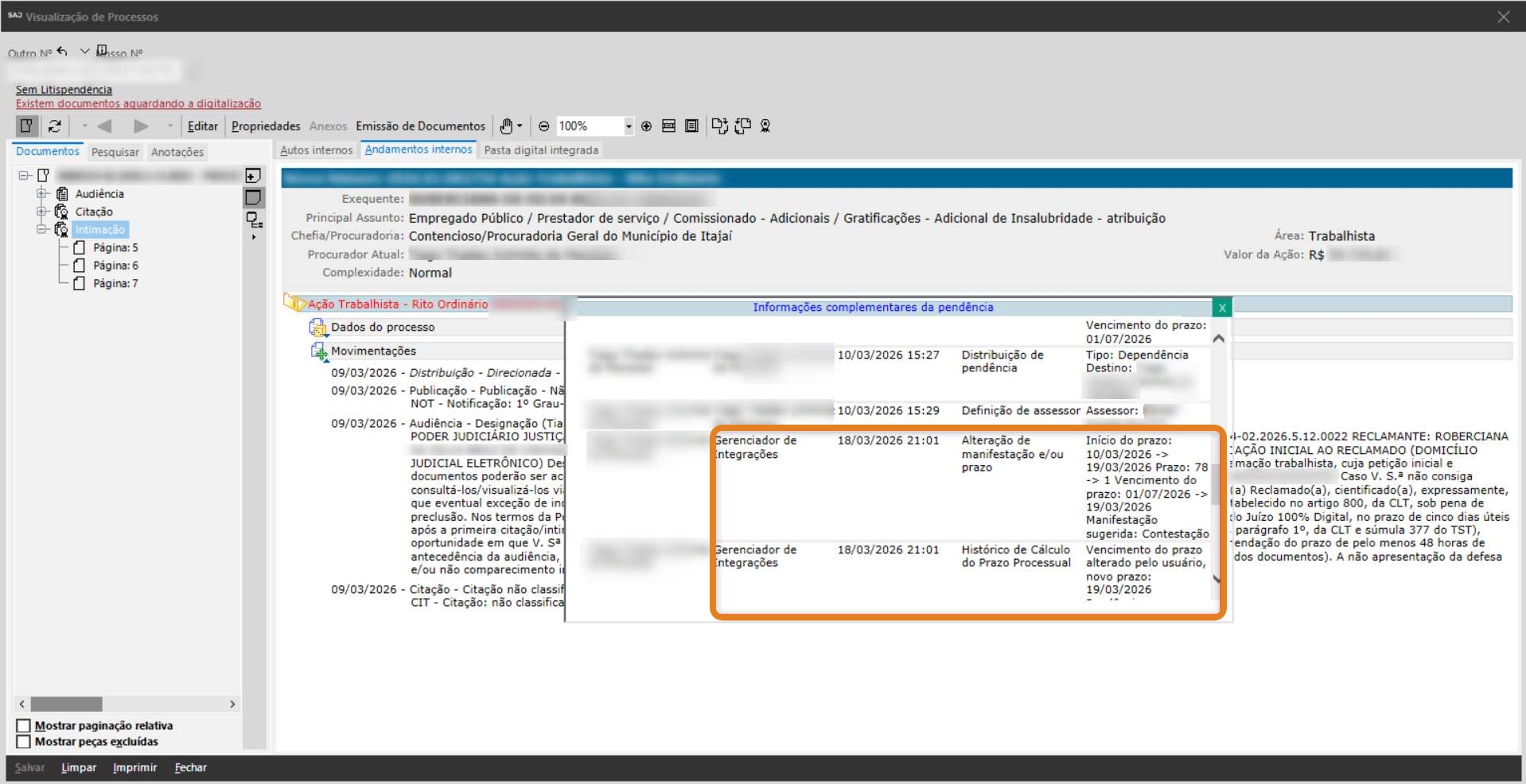Click the Imprimir button at bottom
1526x784 pixels.
(x=134, y=768)
